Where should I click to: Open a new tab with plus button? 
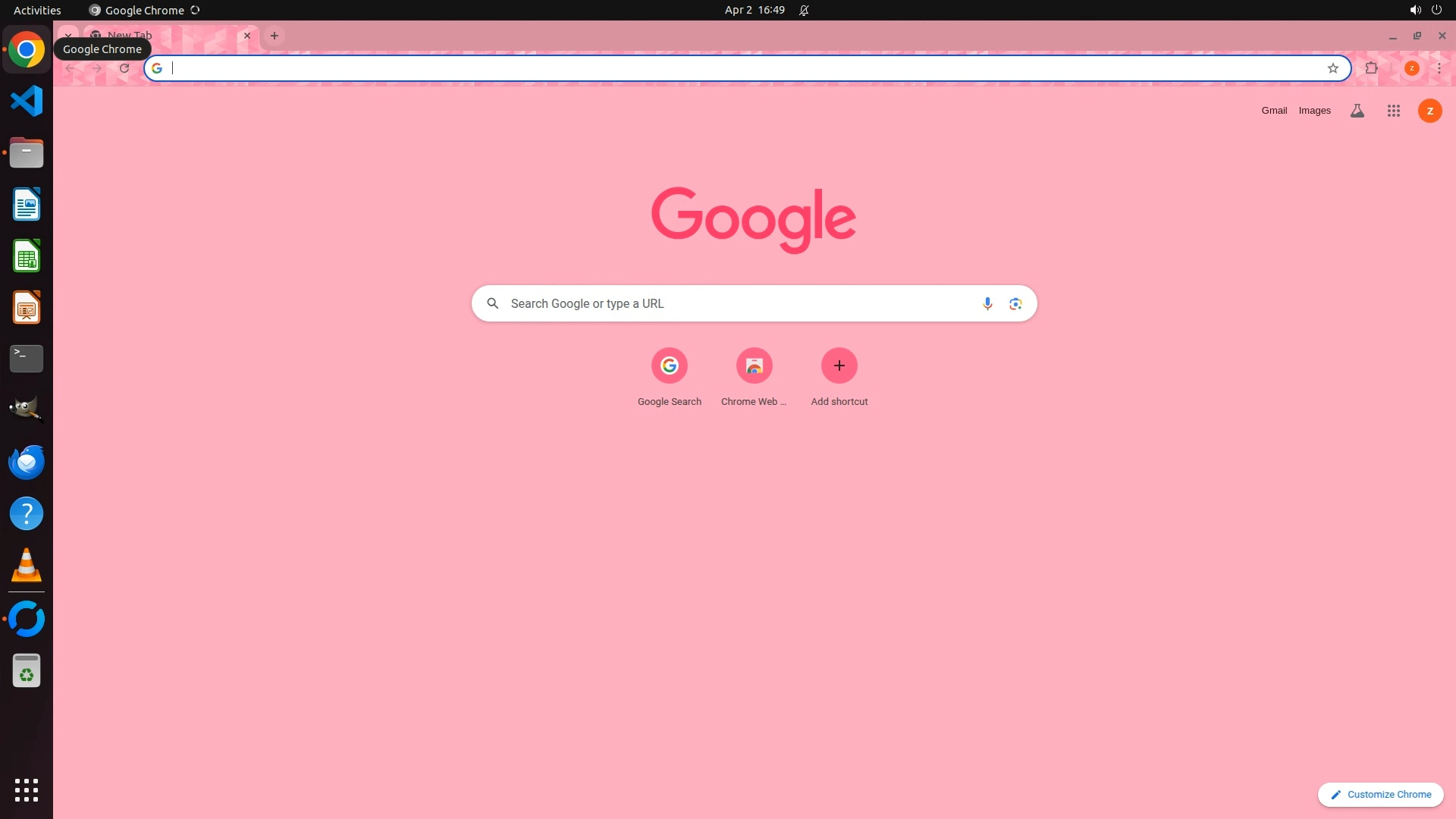275,36
